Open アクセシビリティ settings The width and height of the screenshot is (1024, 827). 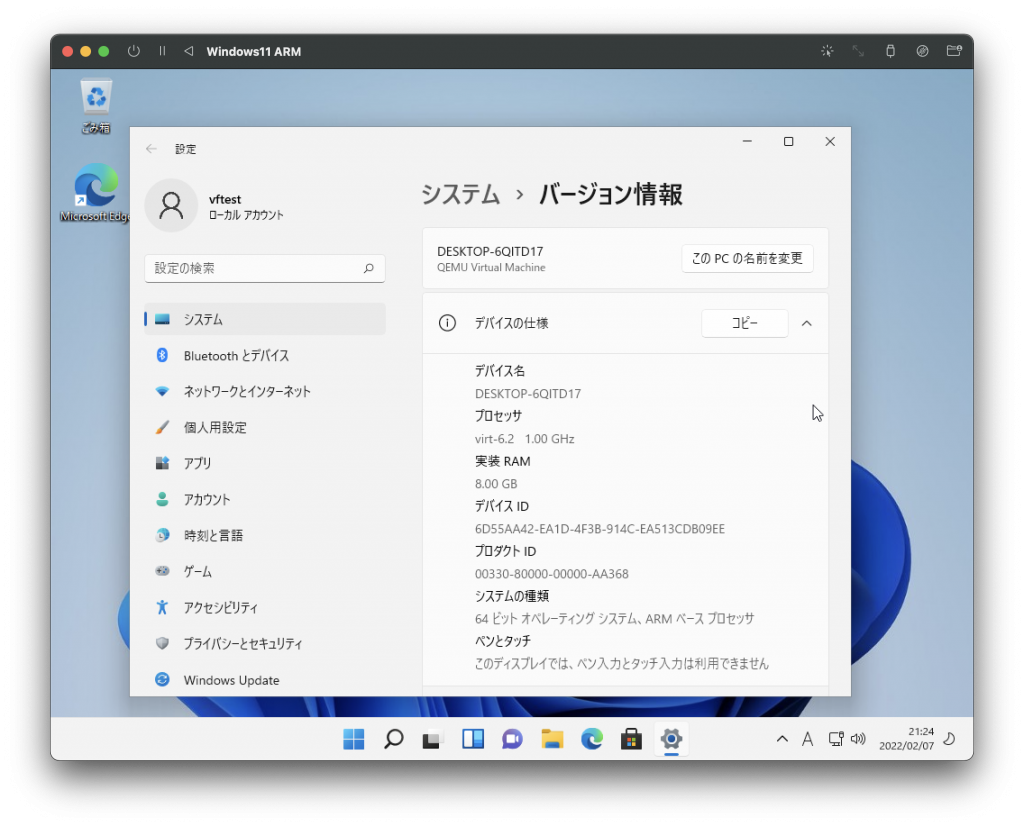264,608
